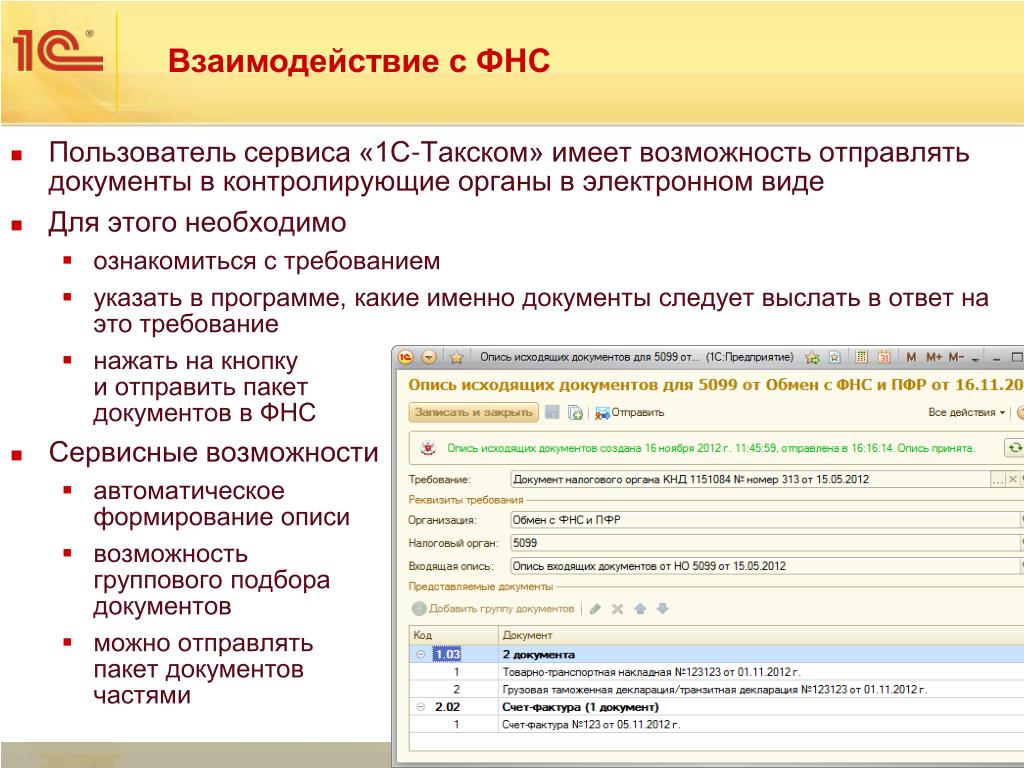Image resolution: width=1024 pixels, height=768 pixels.
Task: Collapse the 2.02 Счет-фактура group
Action: (x=421, y=707)
